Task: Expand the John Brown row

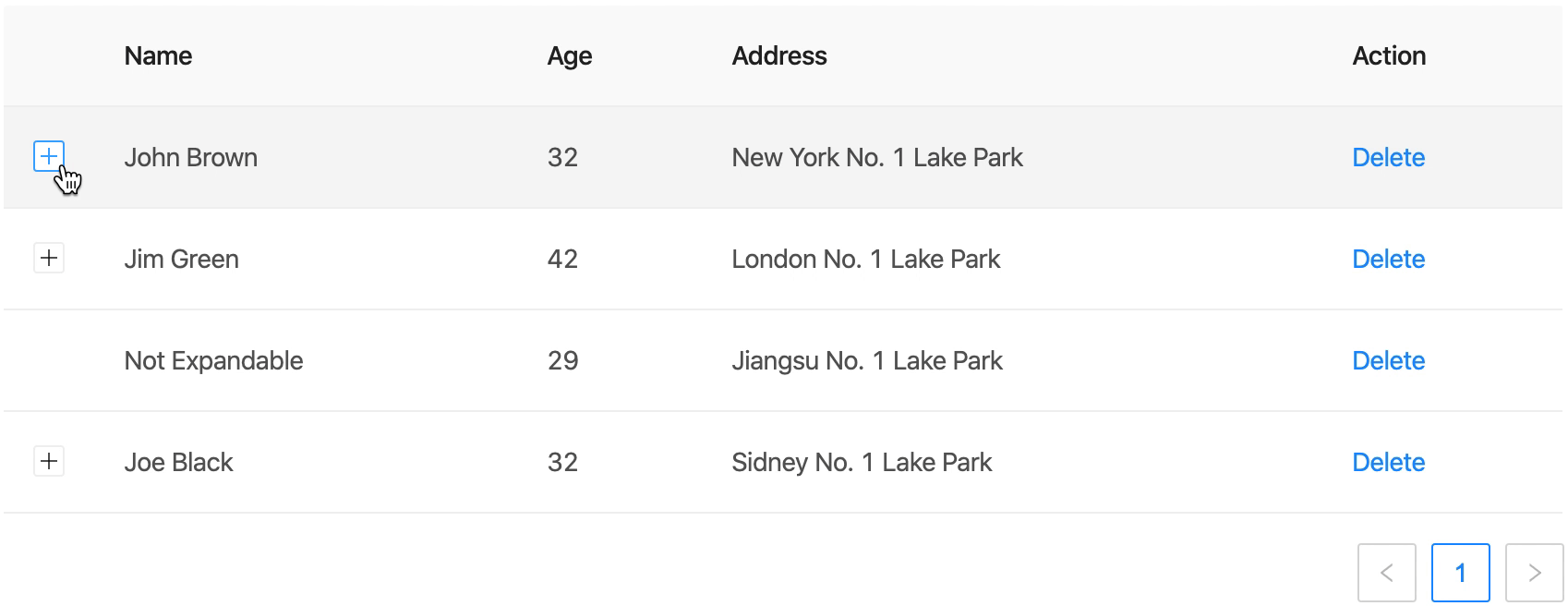Action: click(49, 156)
